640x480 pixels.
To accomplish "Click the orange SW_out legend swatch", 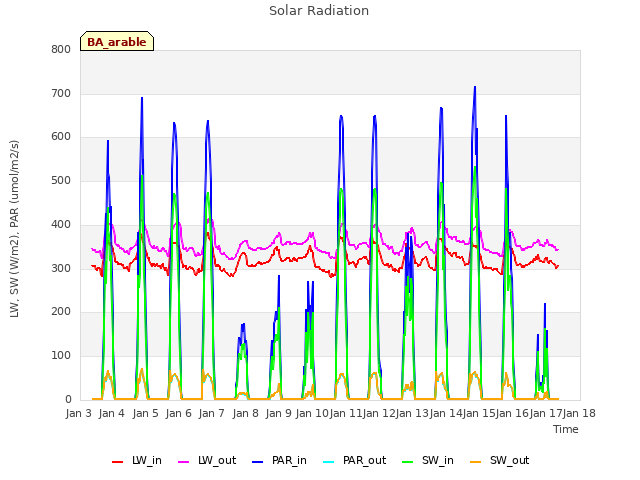I will click(x=476, y=462).
